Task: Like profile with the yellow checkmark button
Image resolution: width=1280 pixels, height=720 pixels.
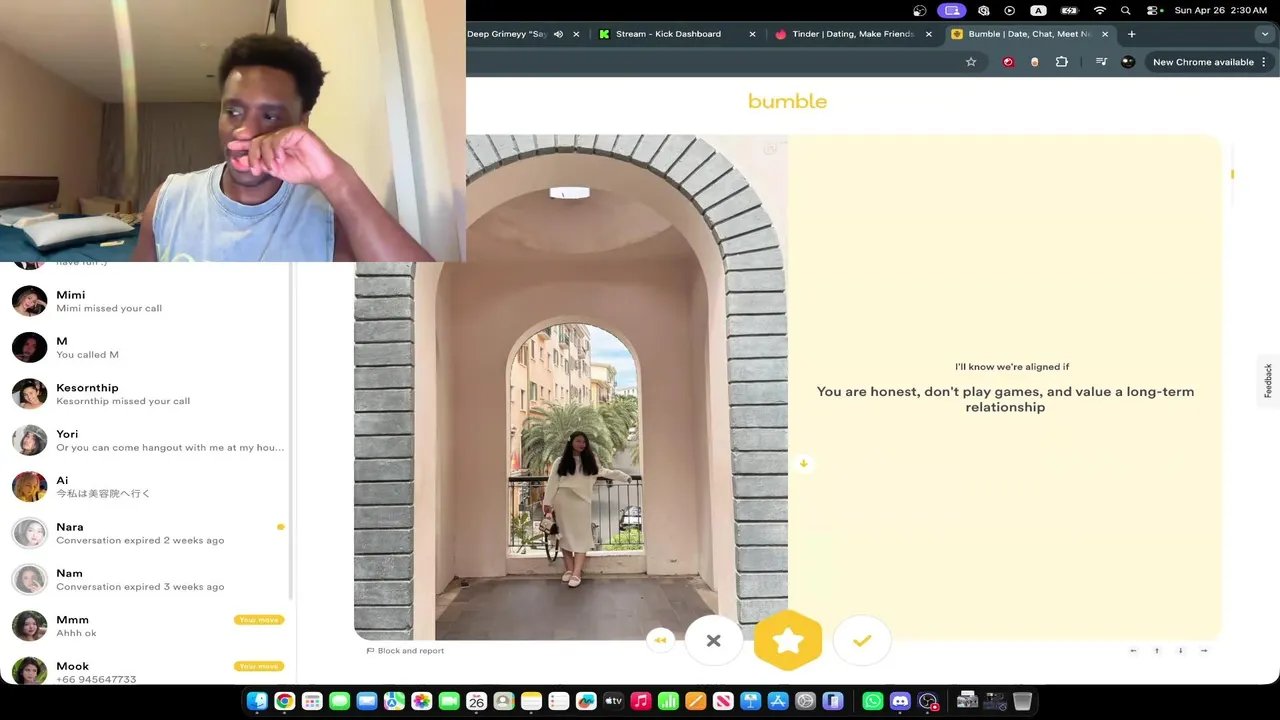Action: 862,640
